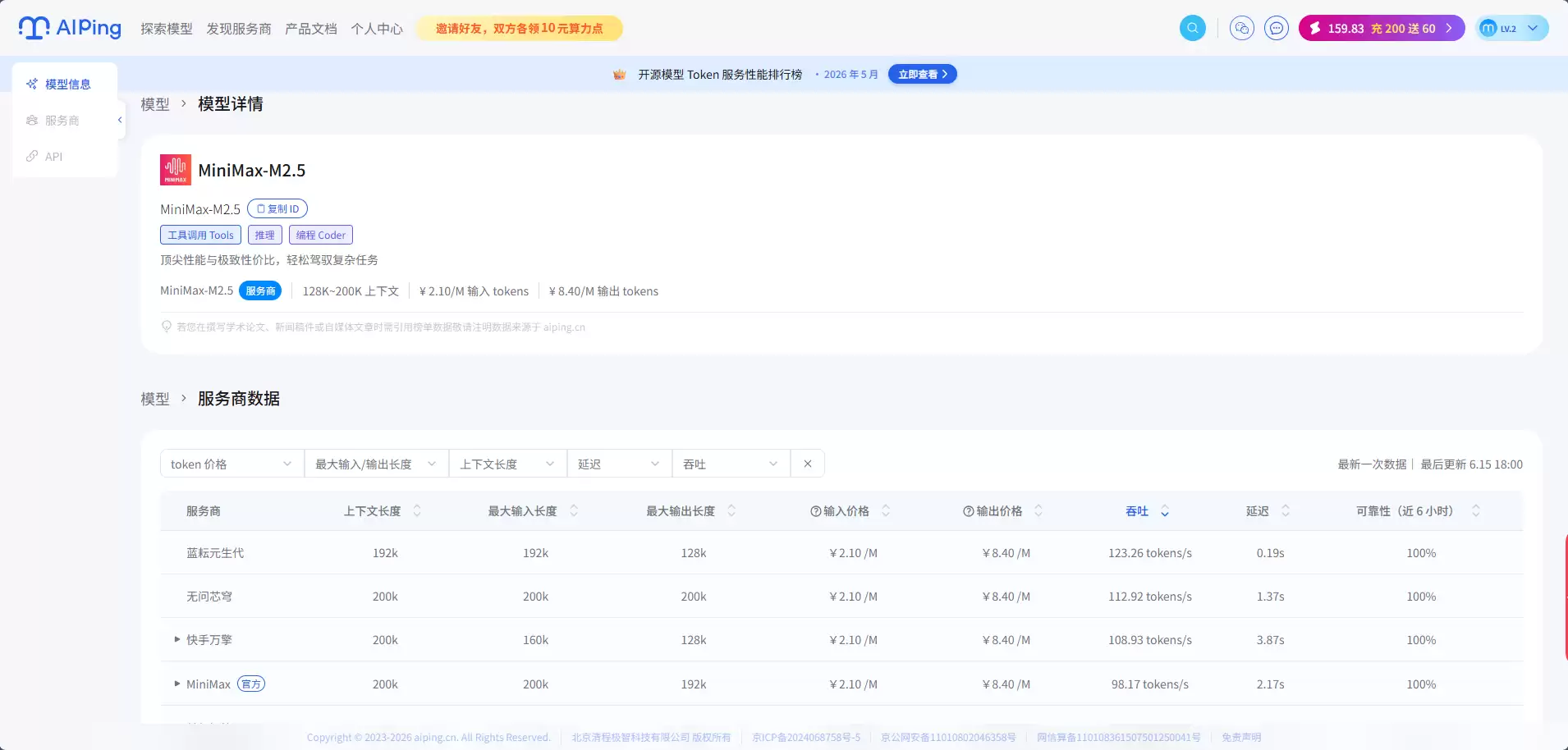This screenshot has width=1568, height=750.
Task: Click the 工具调用 Tools tag
Action: pos(200,235)
